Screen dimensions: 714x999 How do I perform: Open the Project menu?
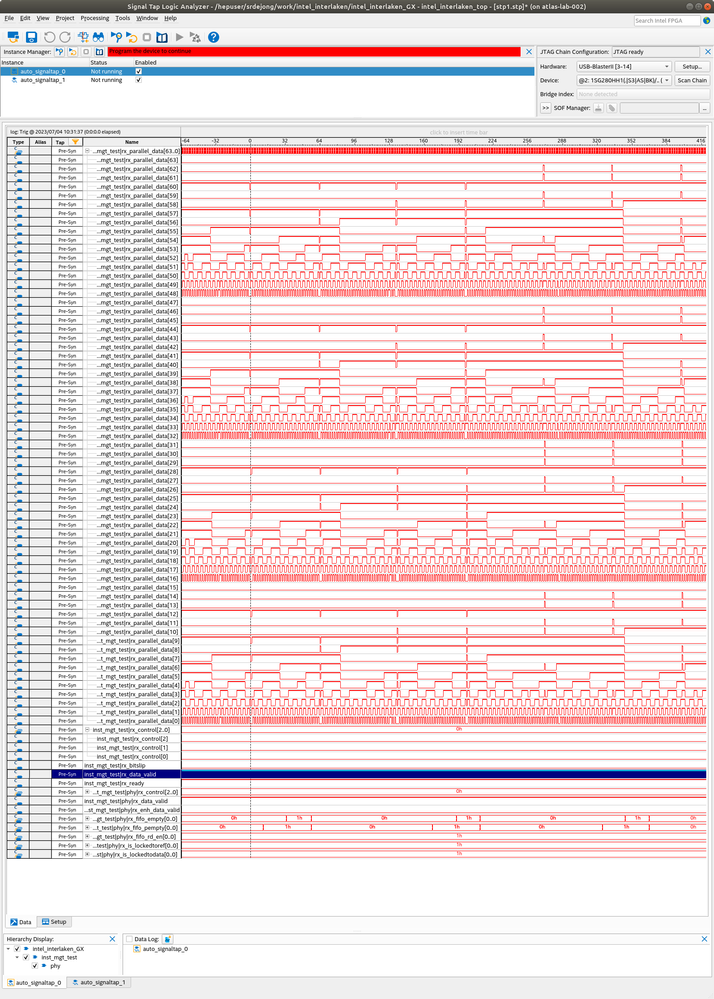pyautogui.click(x=64, y=18)
